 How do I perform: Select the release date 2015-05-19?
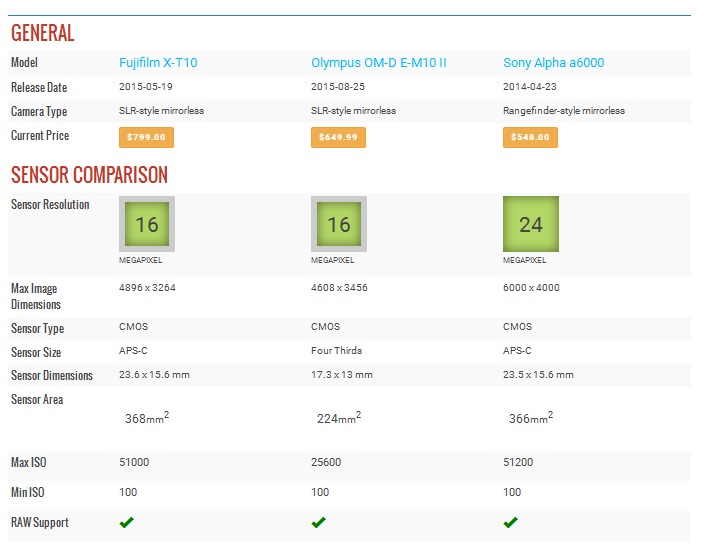[146, 87]
